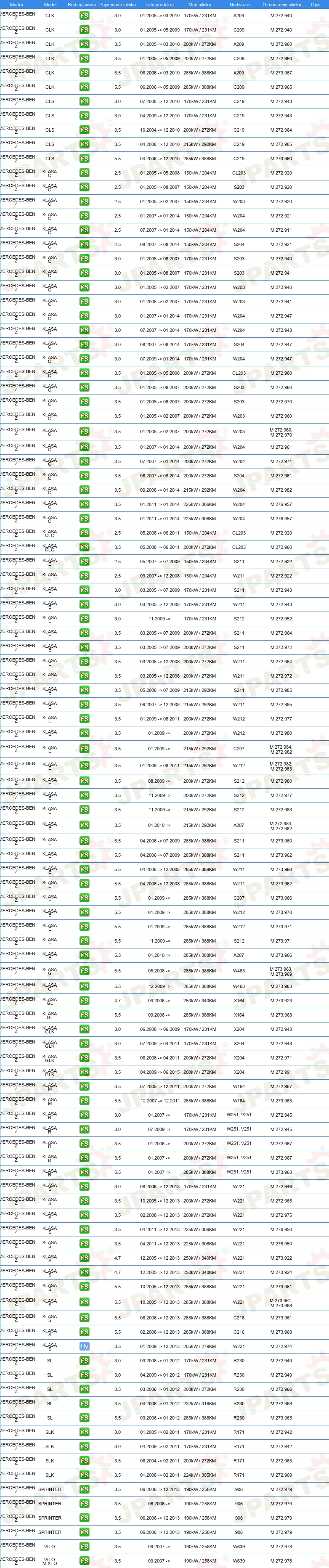Click the VITO MIXTO model cell
Screen dimensions: 329x1568
(x=50, y=1561)
